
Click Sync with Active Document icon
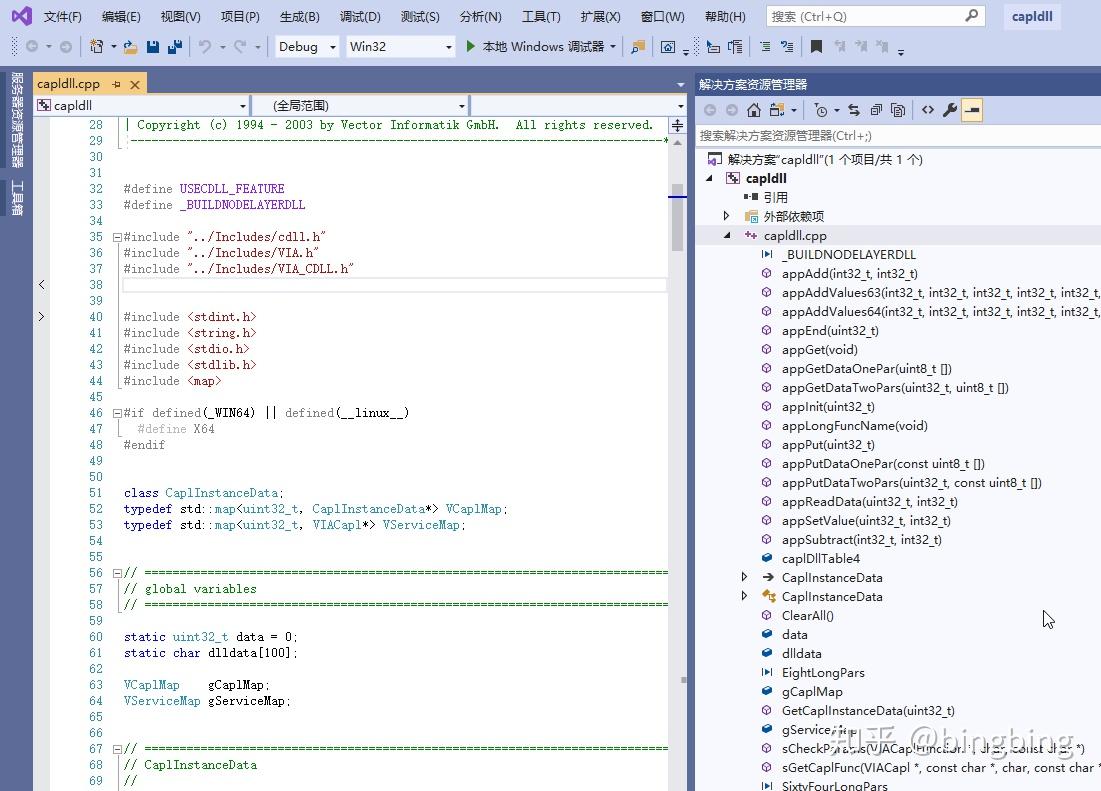click(854, 110)
